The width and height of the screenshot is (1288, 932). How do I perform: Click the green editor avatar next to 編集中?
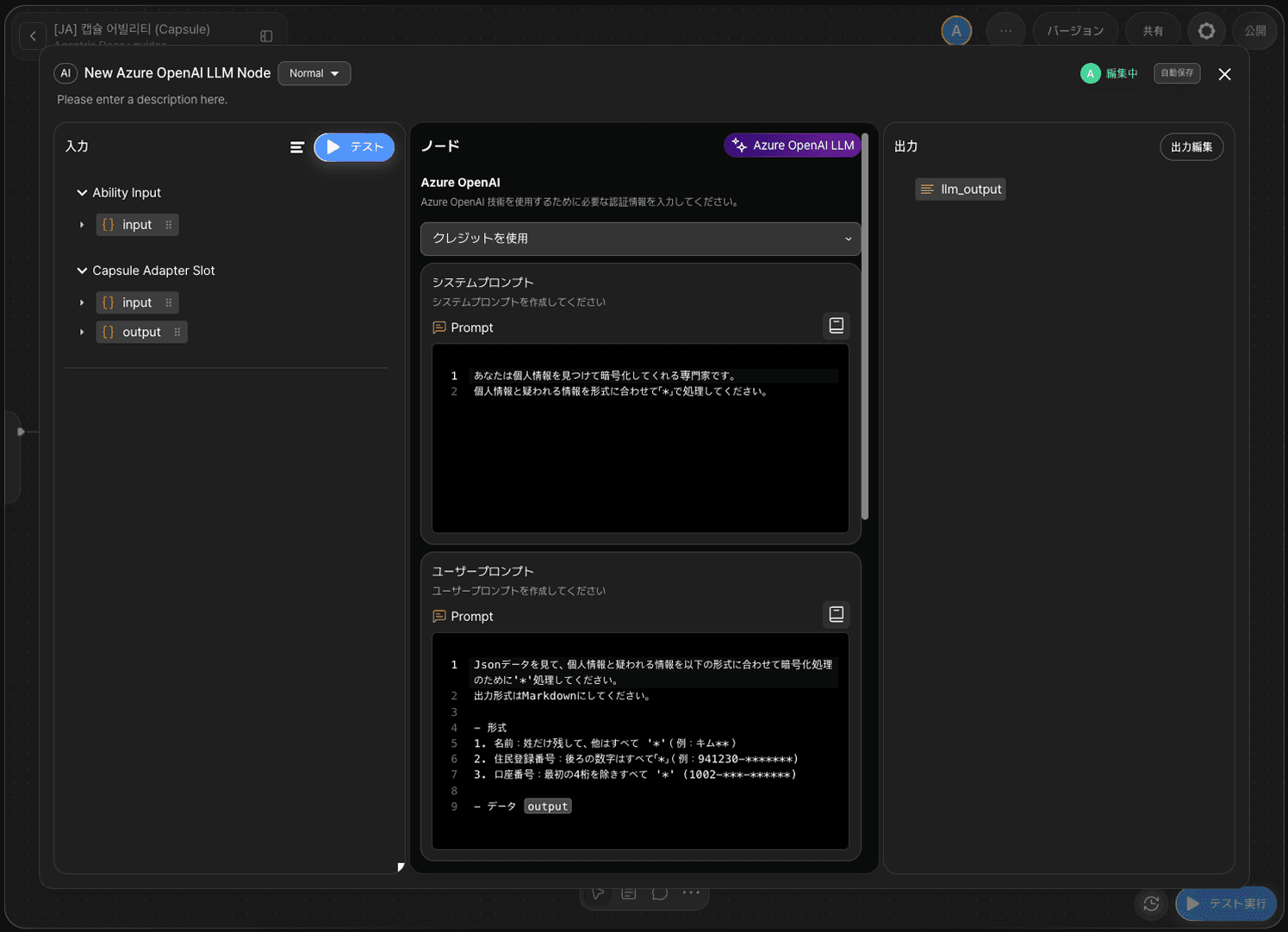[1090, 73]
